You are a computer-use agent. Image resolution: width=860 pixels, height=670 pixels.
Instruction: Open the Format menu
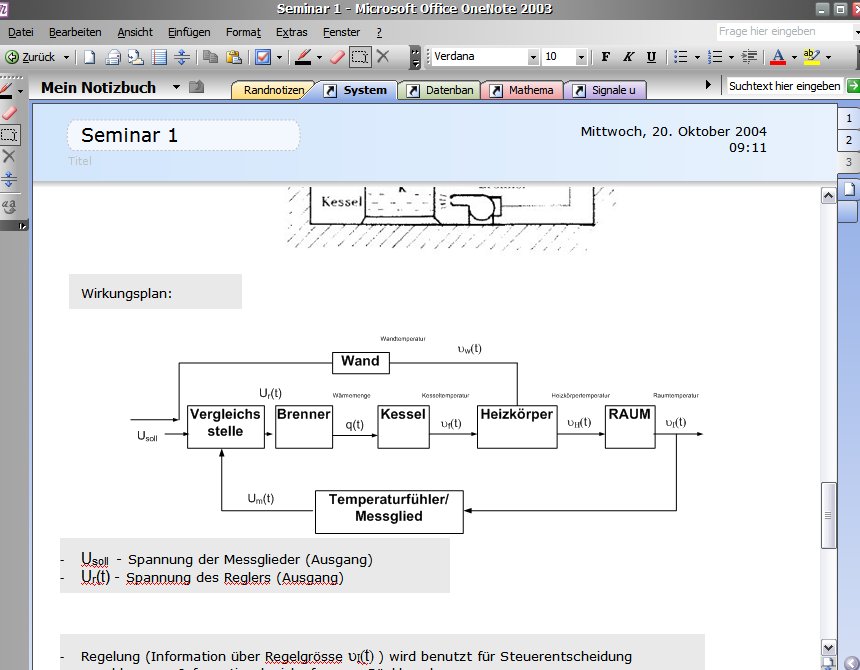click(x=243, y=32)
